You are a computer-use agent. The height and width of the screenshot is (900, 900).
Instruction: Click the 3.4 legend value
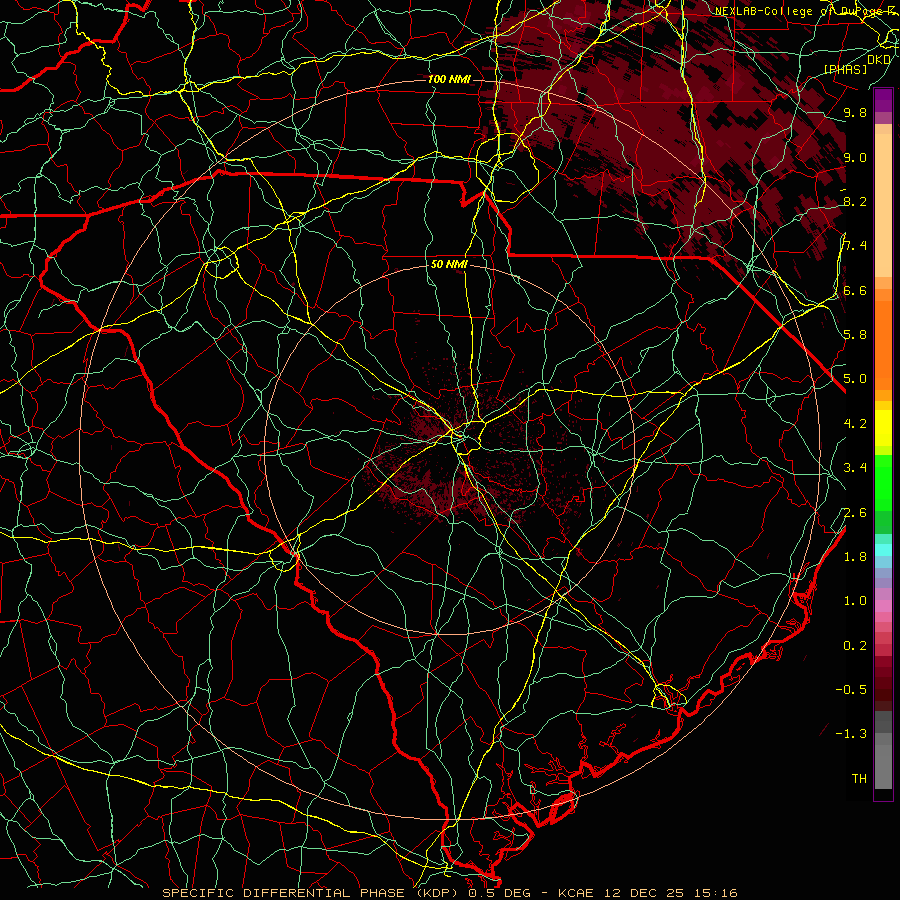(855, 468)
